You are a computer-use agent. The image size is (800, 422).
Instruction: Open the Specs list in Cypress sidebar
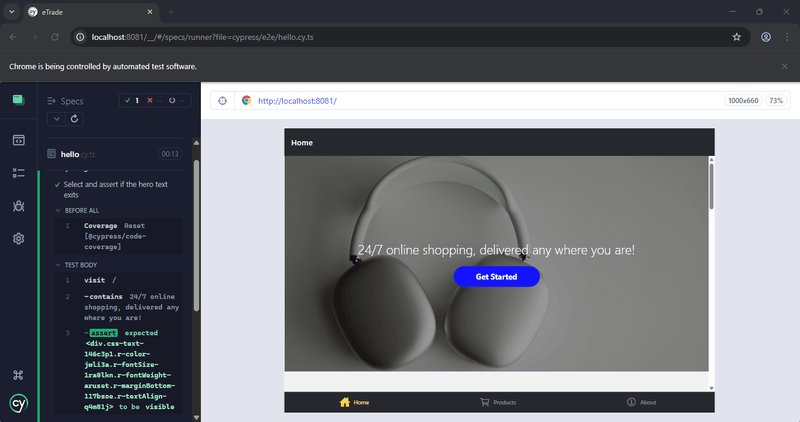pyautogui.click(x=18, y=172)
